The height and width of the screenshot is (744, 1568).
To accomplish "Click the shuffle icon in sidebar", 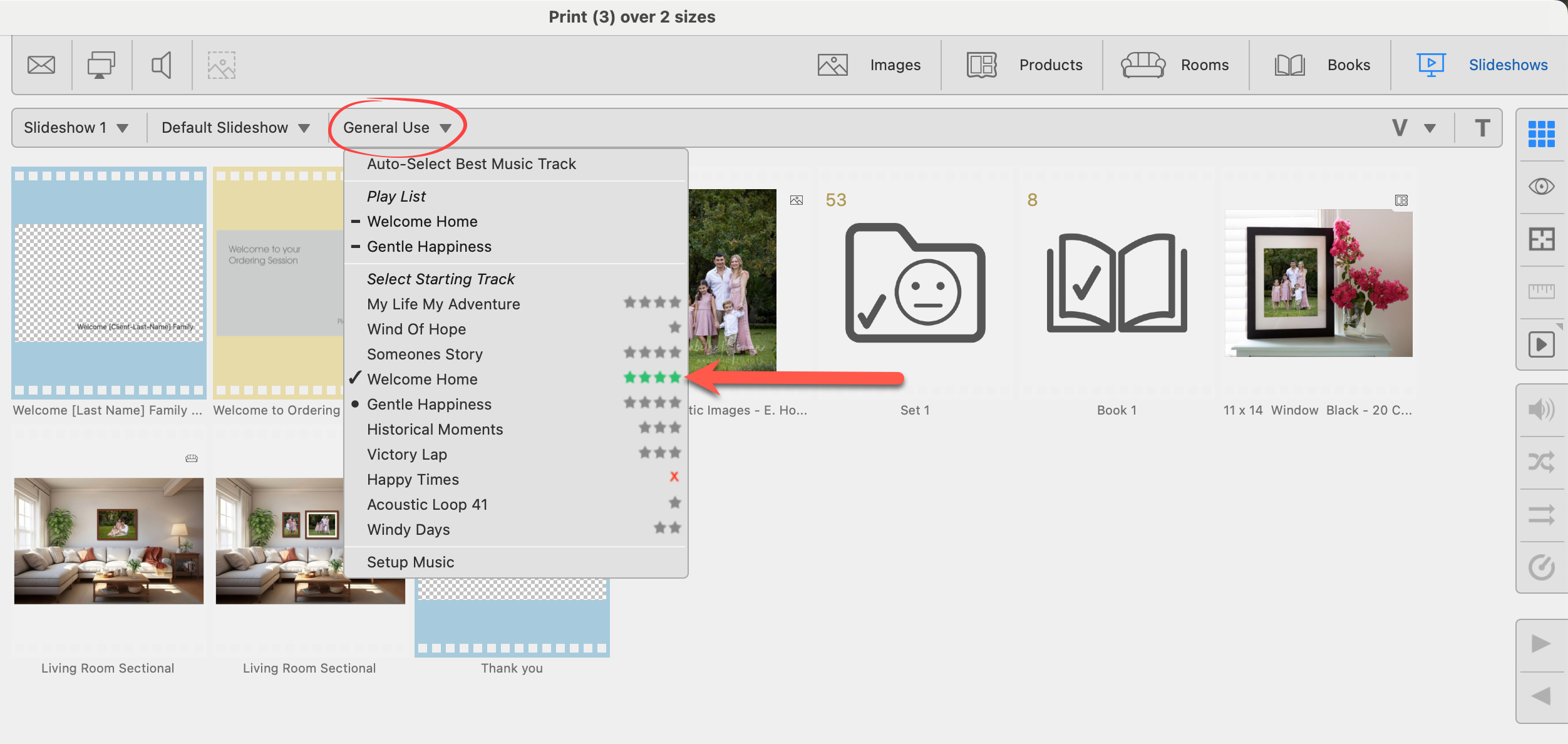I will (1541, 462).
